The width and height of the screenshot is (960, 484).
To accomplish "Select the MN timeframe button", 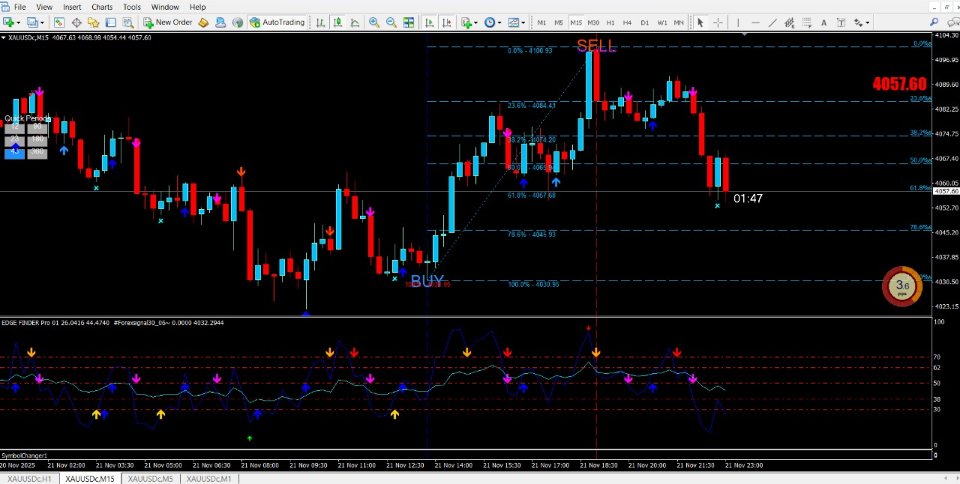I will [678, 23].
